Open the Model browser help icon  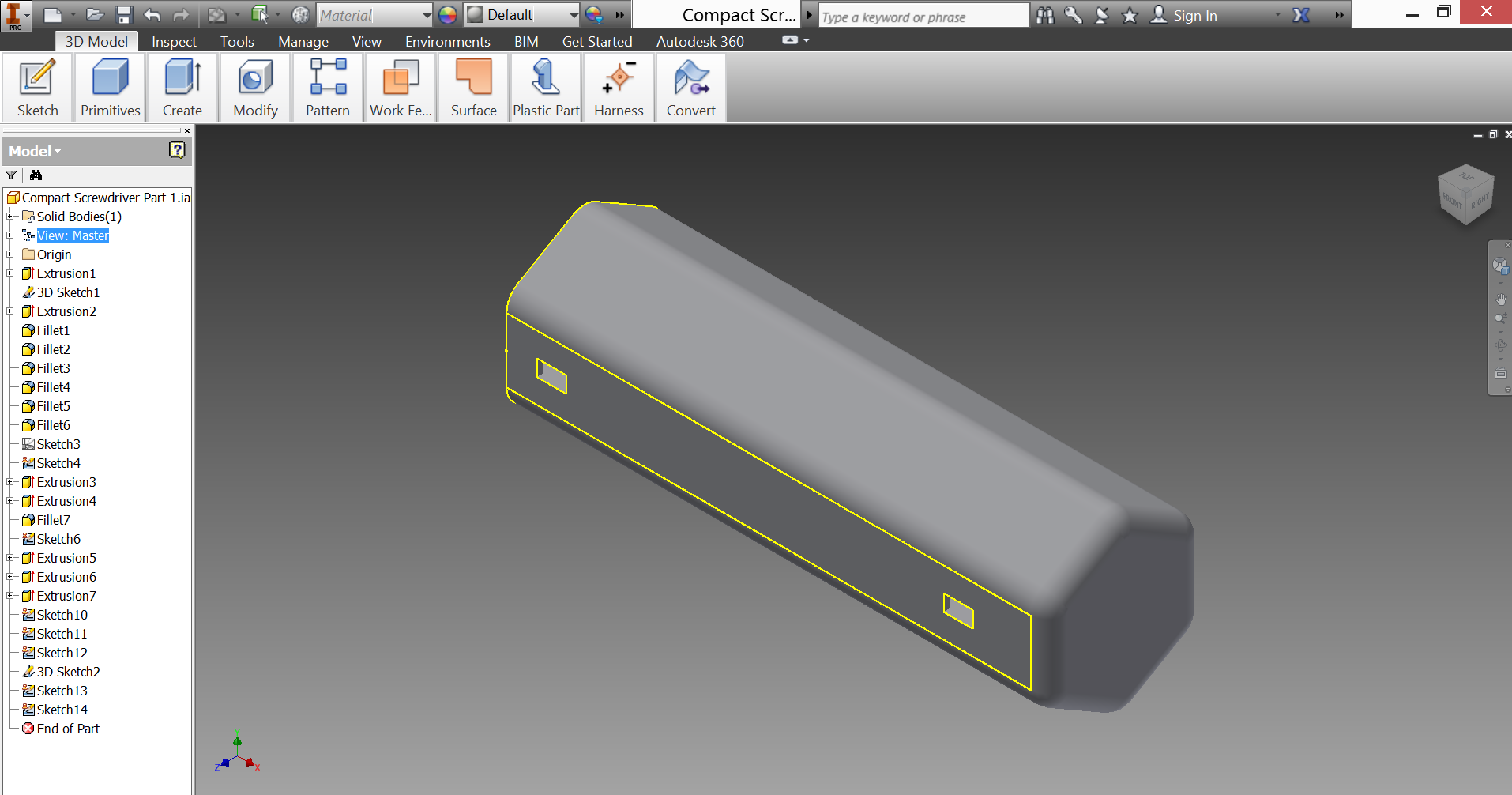(177, 150)
